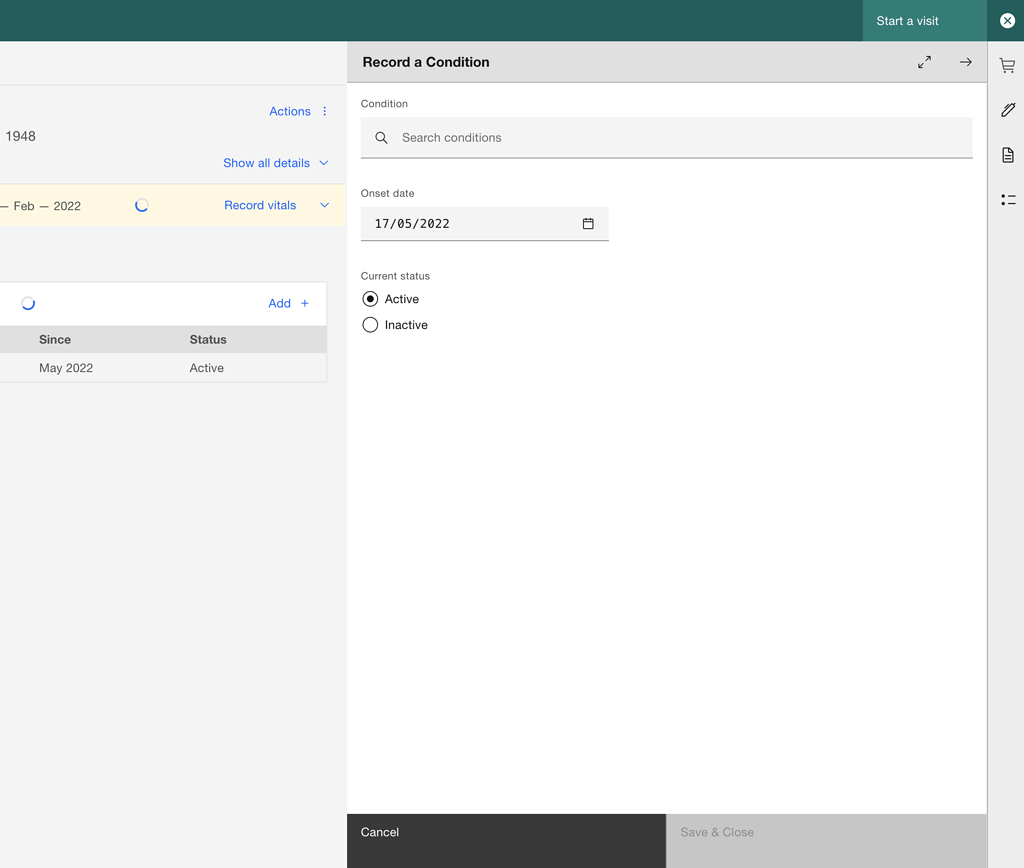Open the Record vitals dropdown chevron

pyautogui.click(x=324, y=205)
